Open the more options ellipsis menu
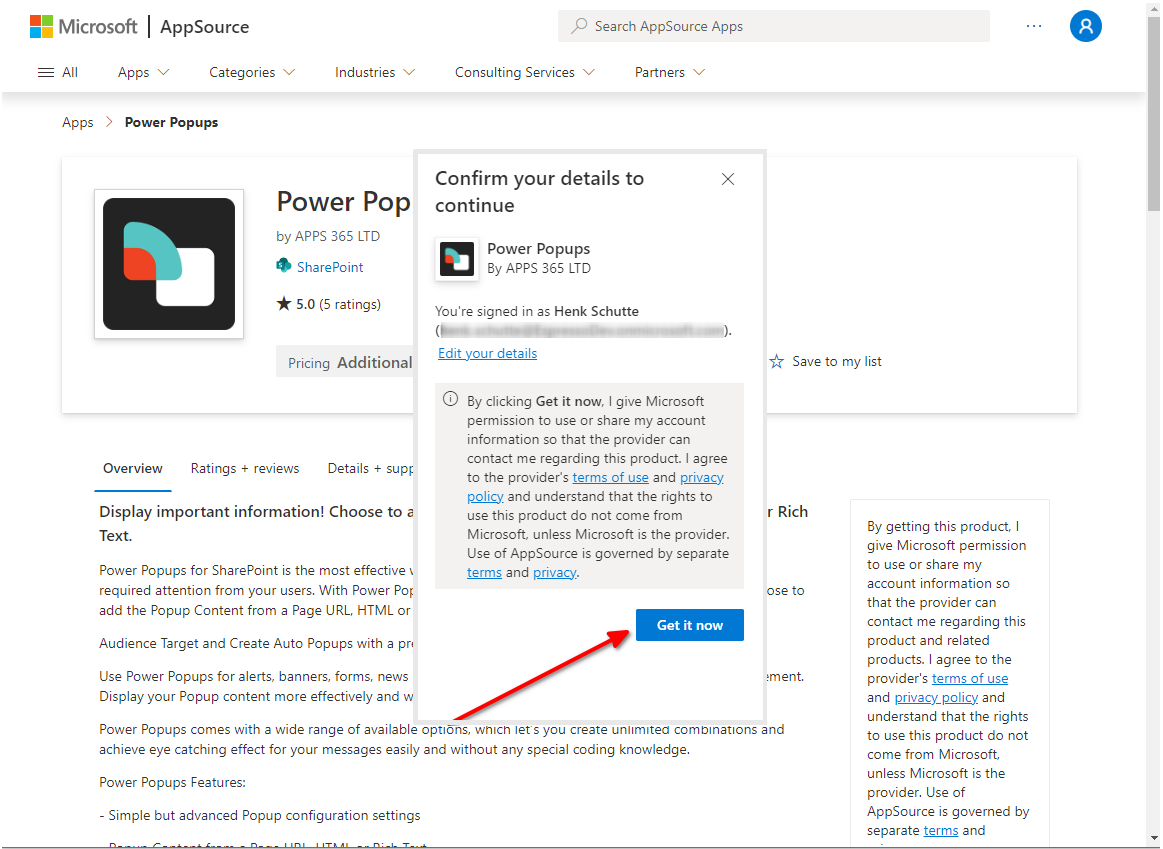 pyautogui.click(x=1034, y=27)
